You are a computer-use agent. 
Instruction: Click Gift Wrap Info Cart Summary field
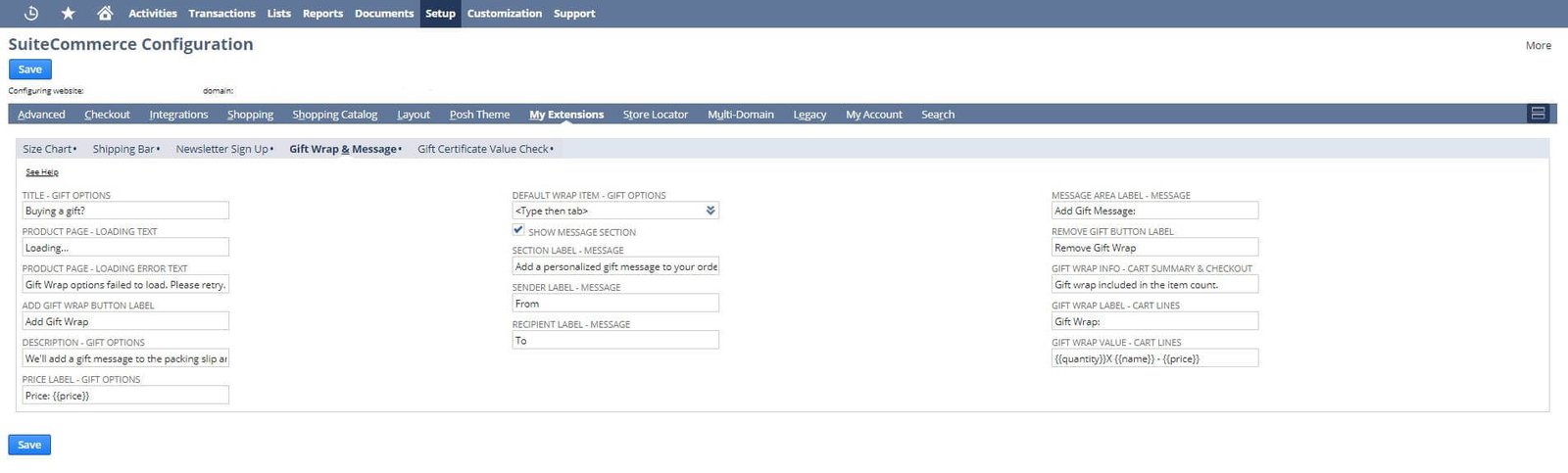tap(1154, 285)
